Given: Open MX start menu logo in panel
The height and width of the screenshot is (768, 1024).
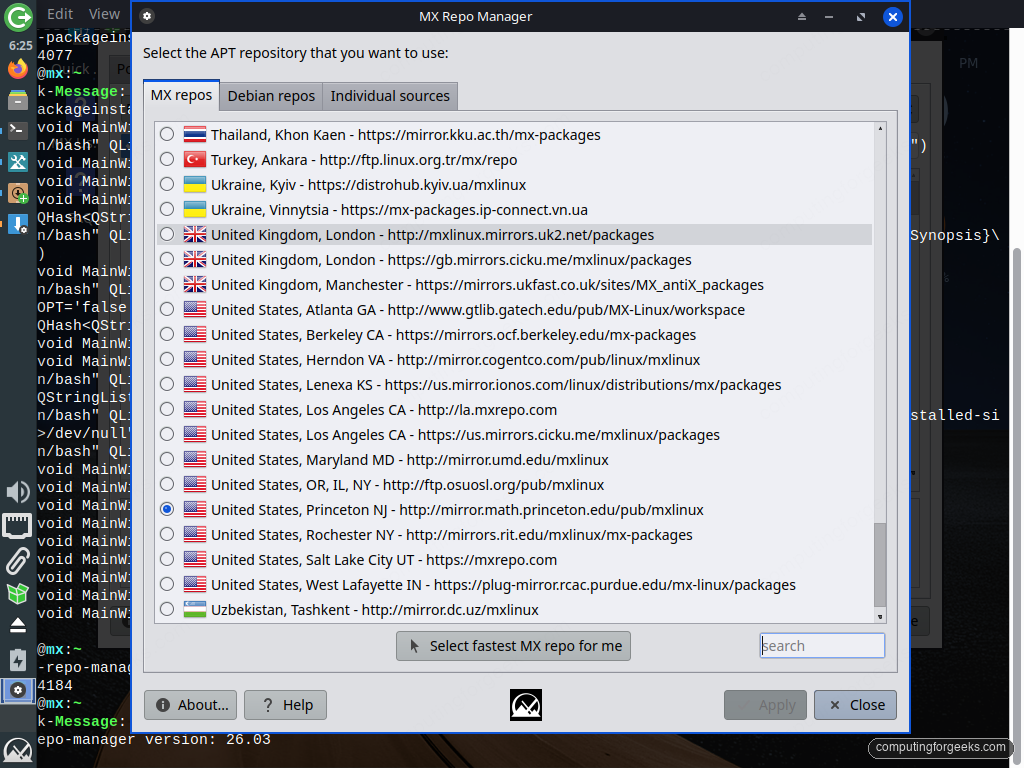Looking at the screenshot, I should click(18, 750).
